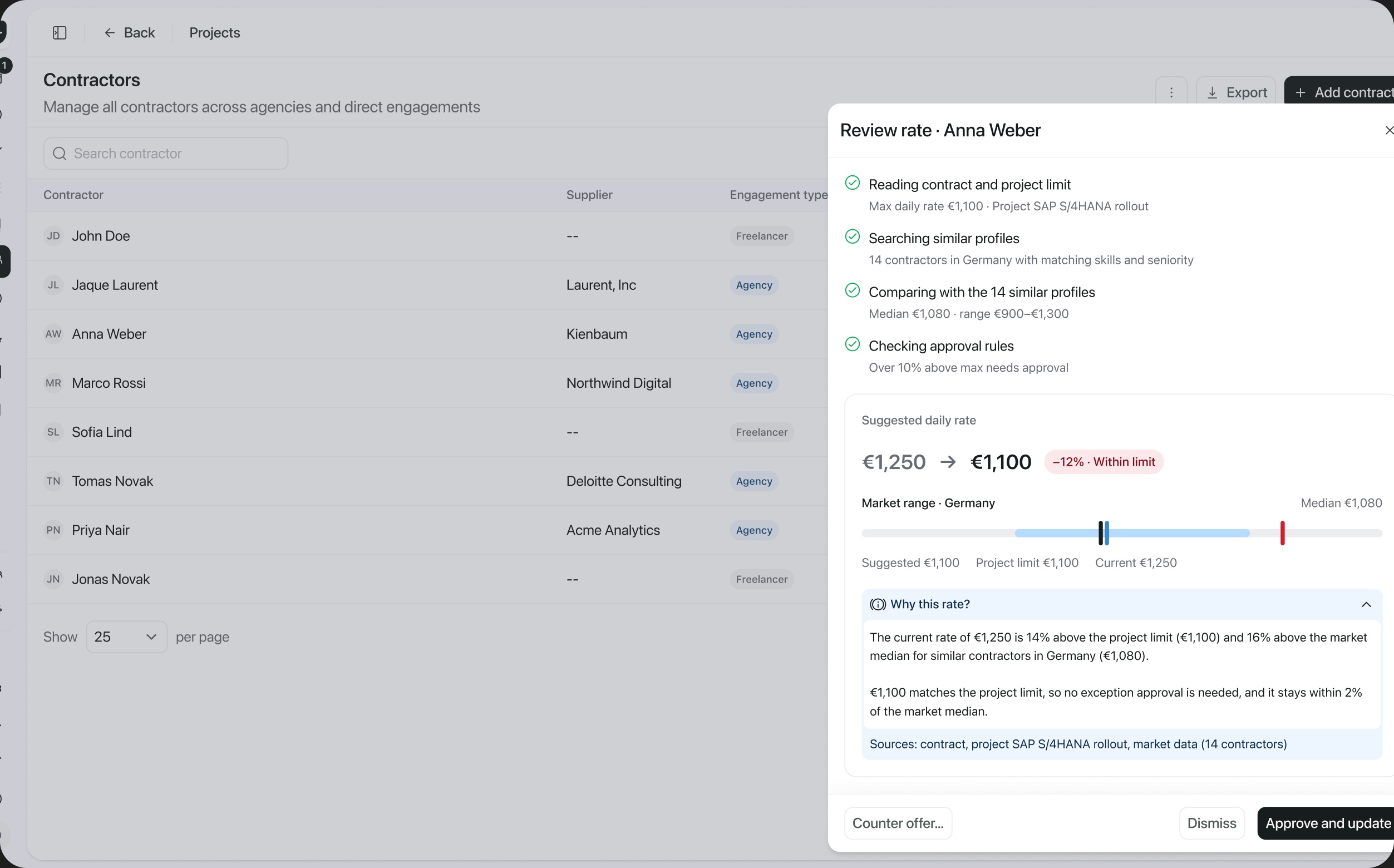Open Priya Nair's contractor row
1394x868 pixels.
tap(427, 530)
